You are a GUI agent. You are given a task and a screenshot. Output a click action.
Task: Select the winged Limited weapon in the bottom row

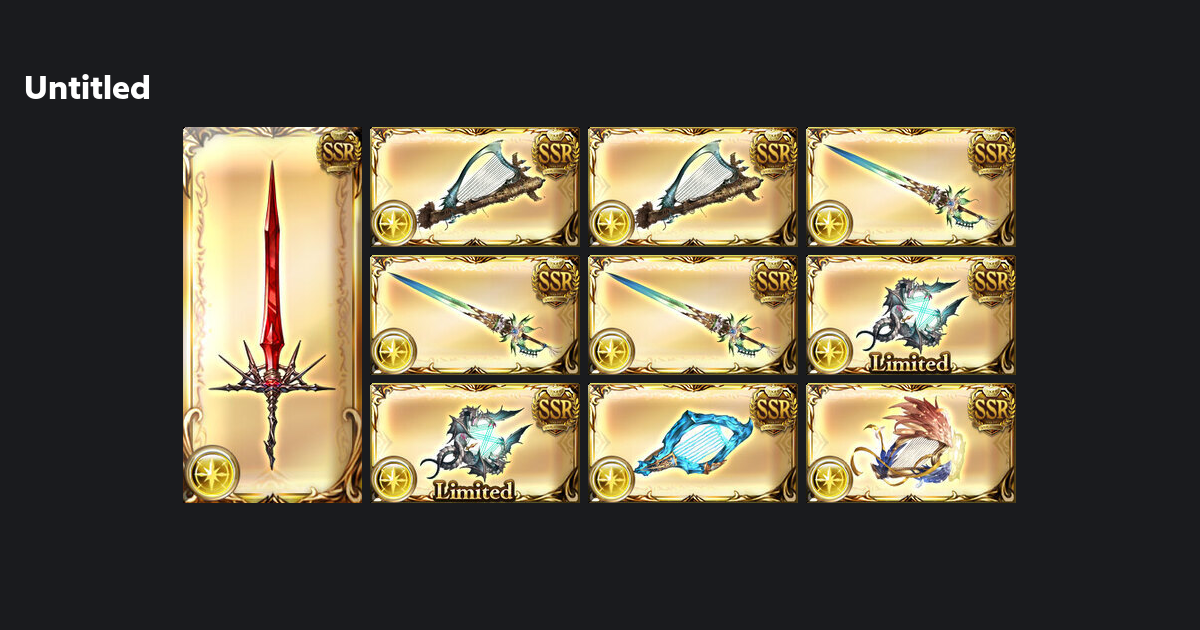coord(475,443)
